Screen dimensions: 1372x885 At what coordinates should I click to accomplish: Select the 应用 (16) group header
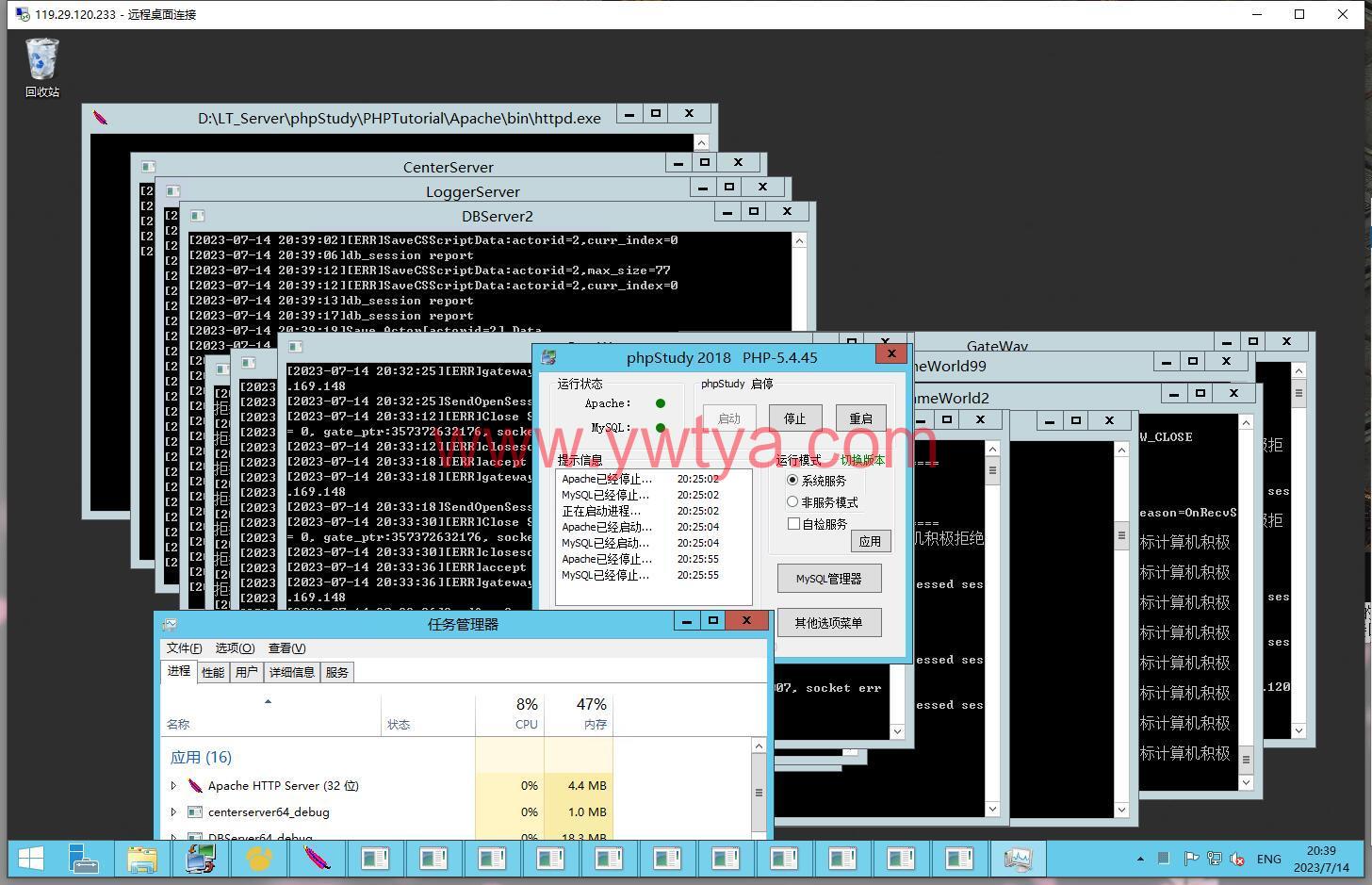[201, 757]
